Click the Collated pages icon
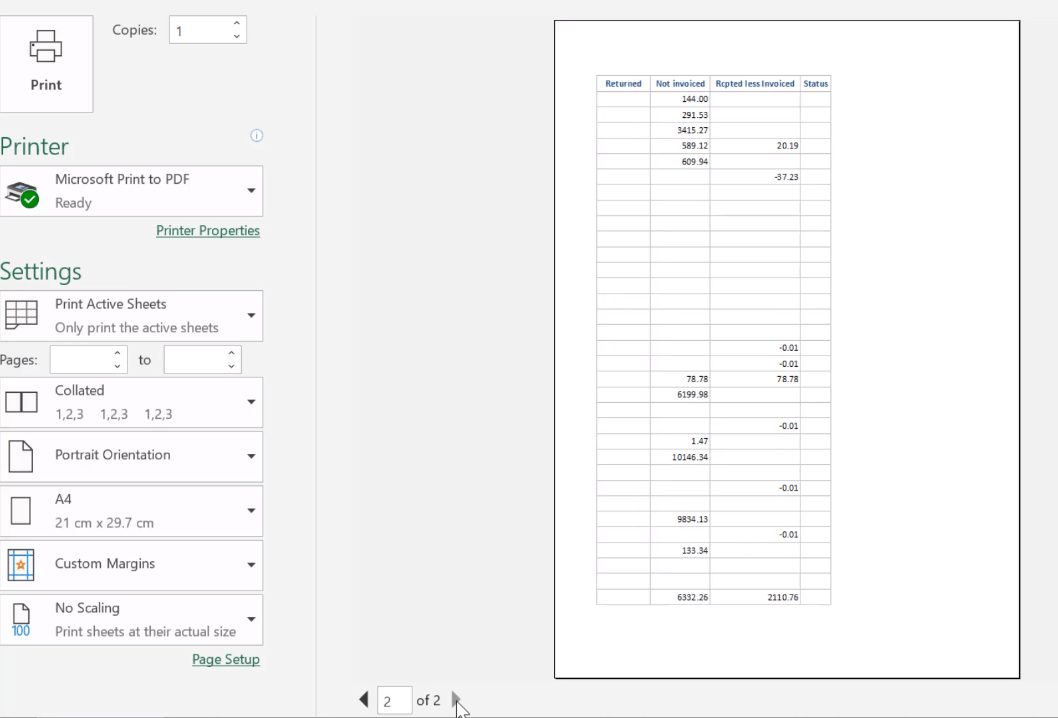 point(21,402)
